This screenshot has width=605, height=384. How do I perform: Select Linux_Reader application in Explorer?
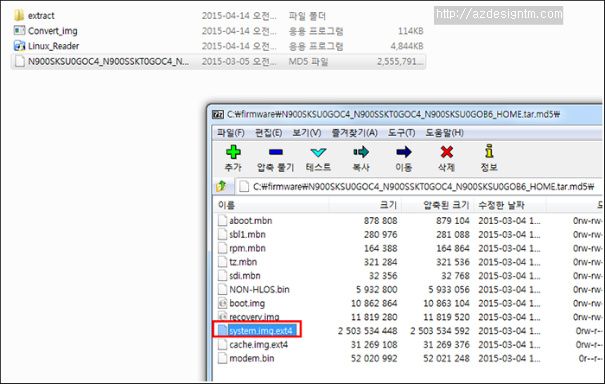[53, 46]
